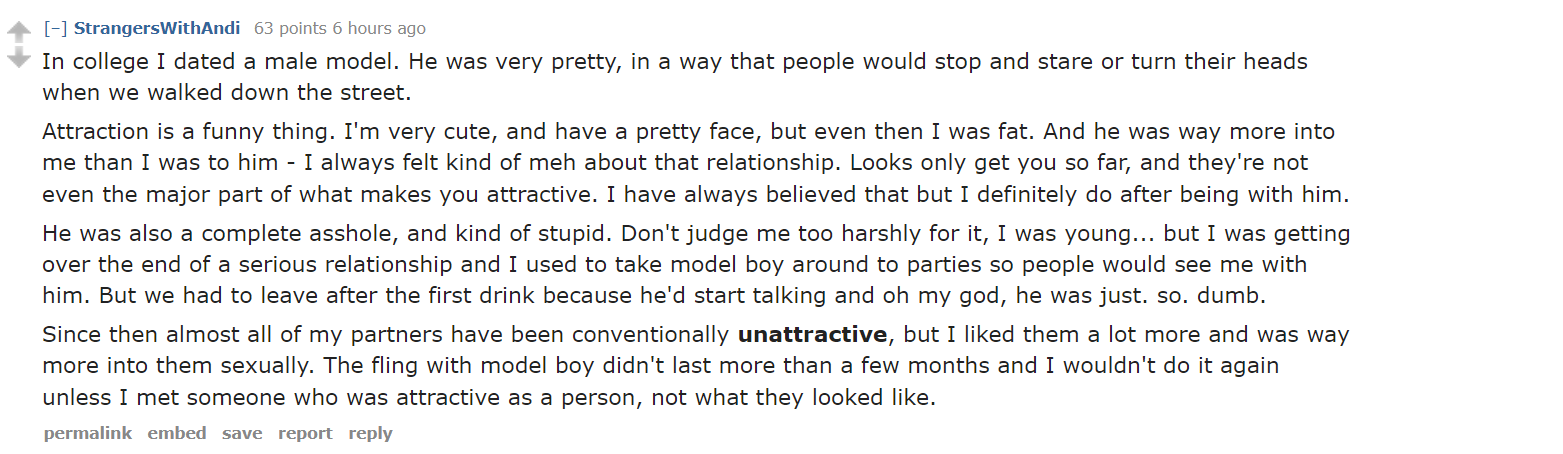The width and height of the screenshot is (1563, 454).
Task: Open the StrangersWithAndi user profile
Action: (x=157, y=28)
